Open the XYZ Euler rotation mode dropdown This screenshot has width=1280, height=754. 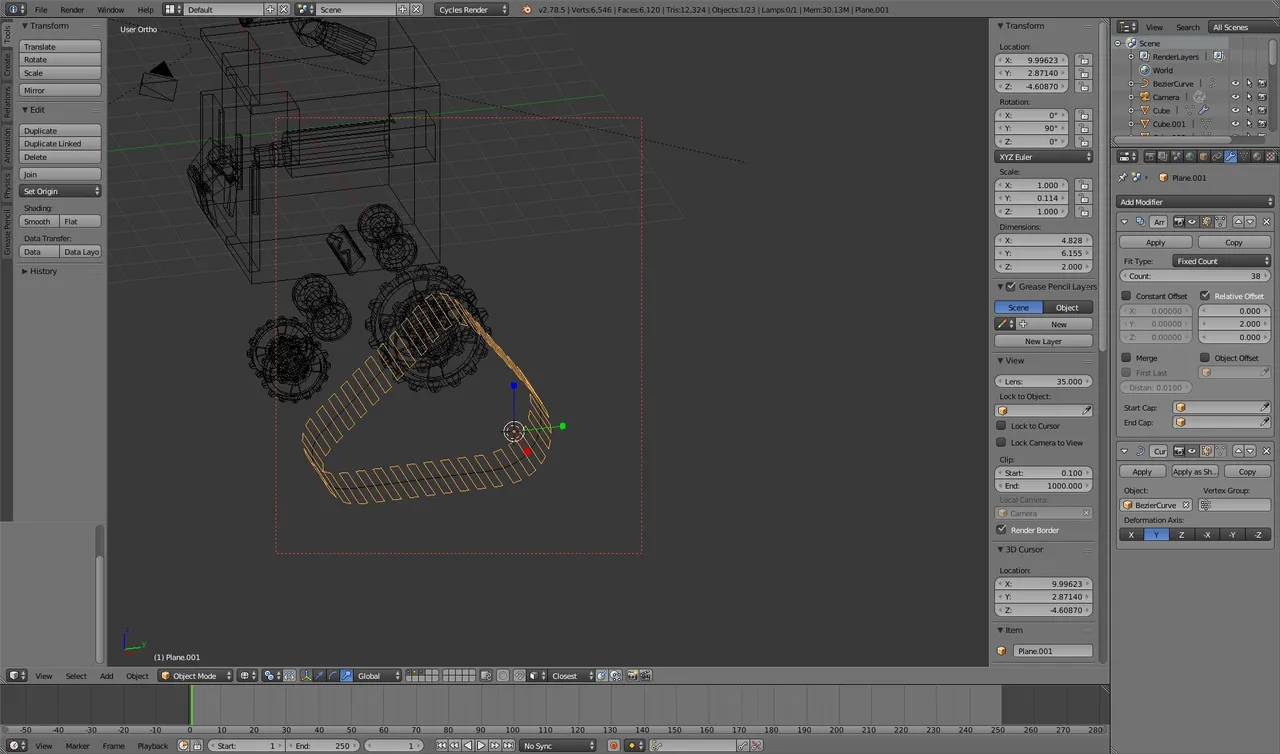pos(1044,157)
